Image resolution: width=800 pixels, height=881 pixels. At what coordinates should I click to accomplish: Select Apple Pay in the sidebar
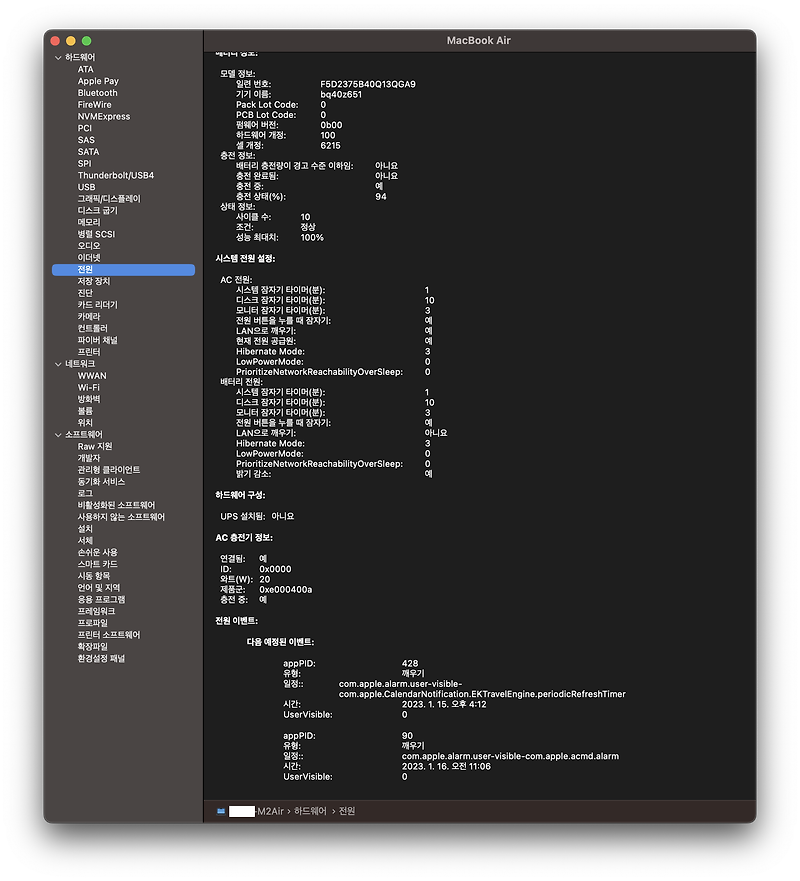tap(98, 81)
